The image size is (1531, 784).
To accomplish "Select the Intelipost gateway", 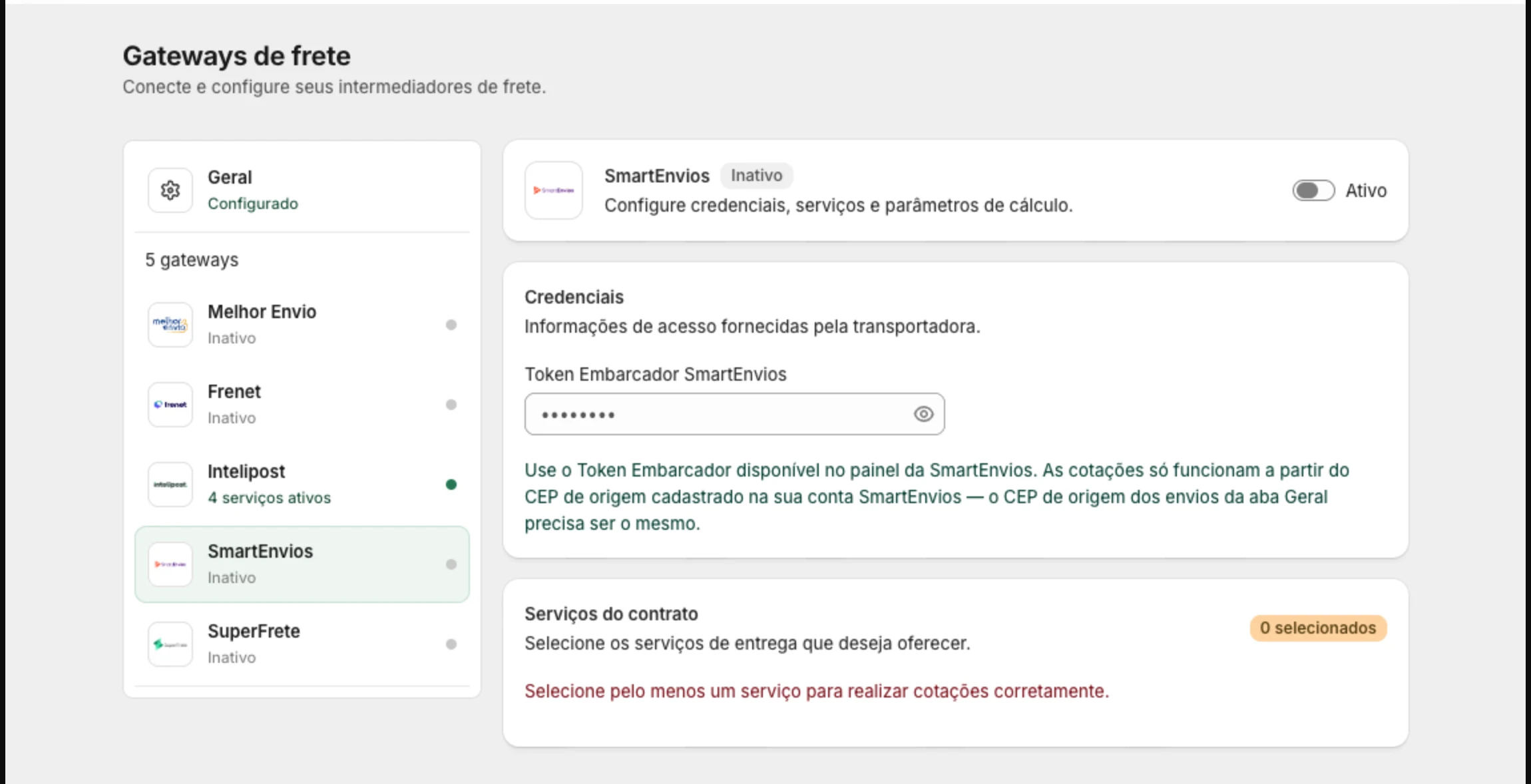I will (302, 485).
